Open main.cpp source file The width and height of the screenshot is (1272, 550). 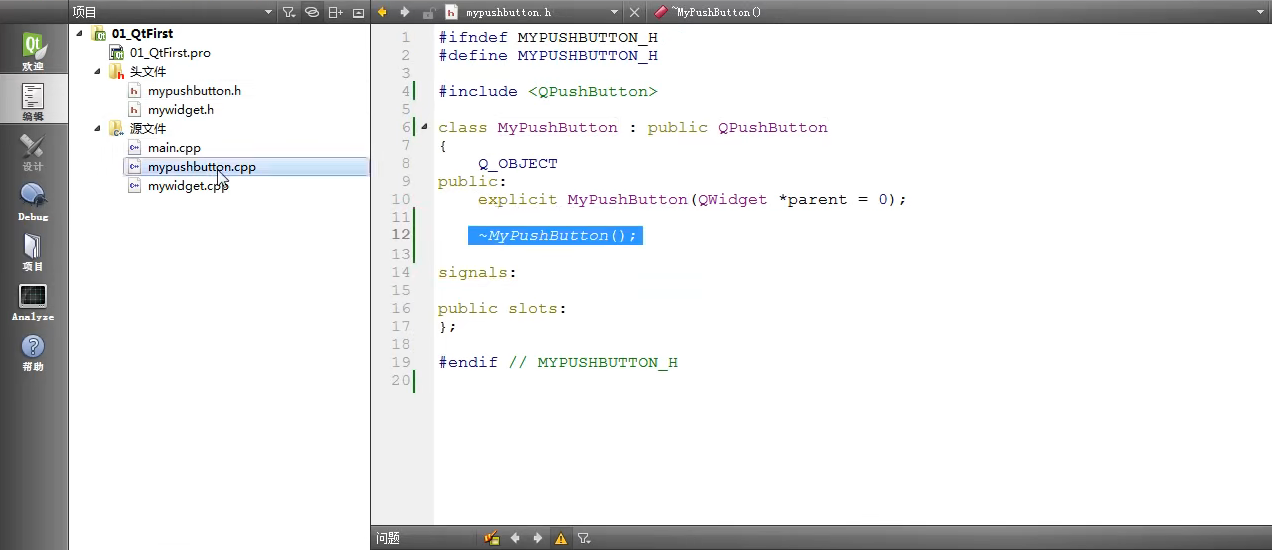point(174,147)
